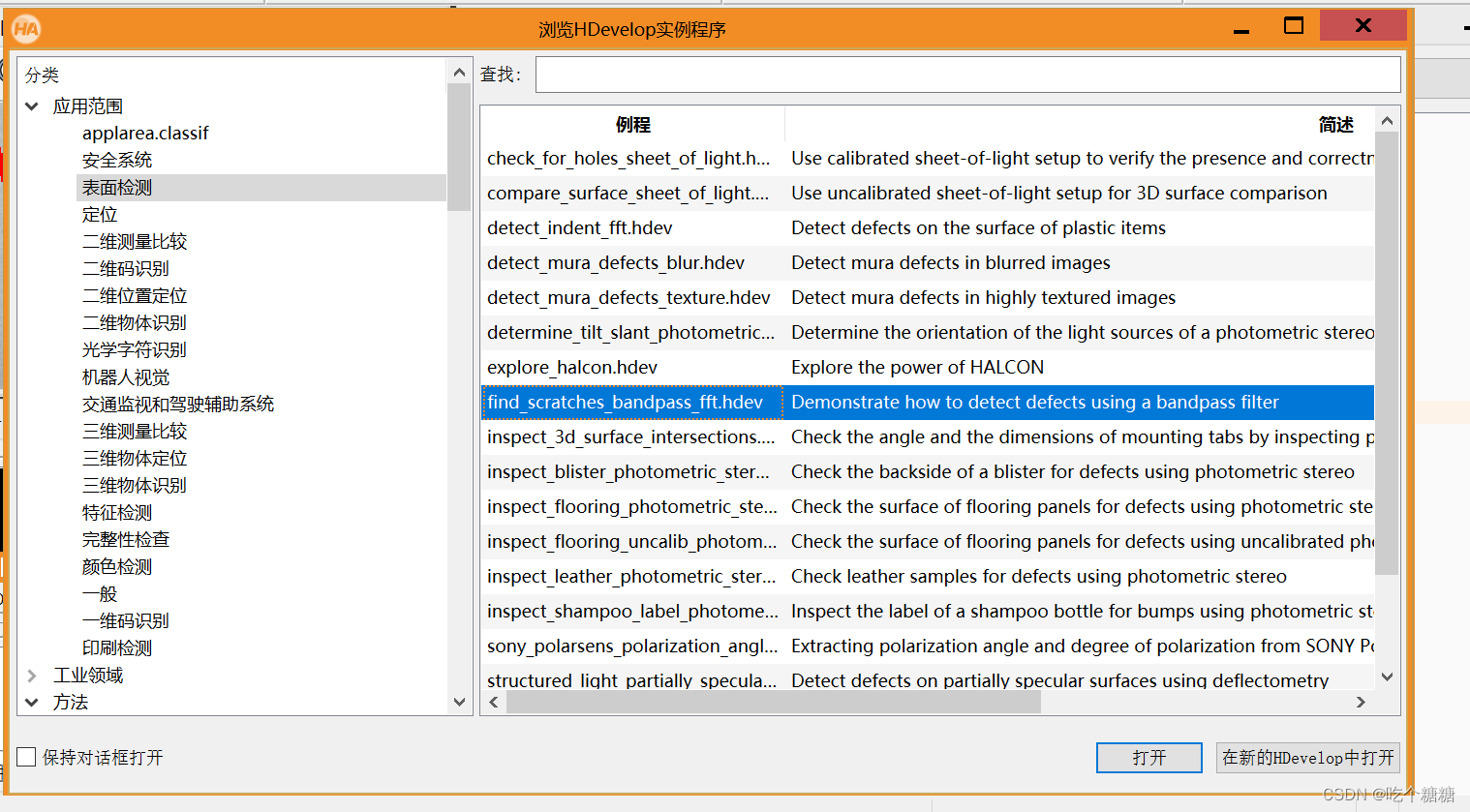Click the 打开 button

pos(1149,758)
